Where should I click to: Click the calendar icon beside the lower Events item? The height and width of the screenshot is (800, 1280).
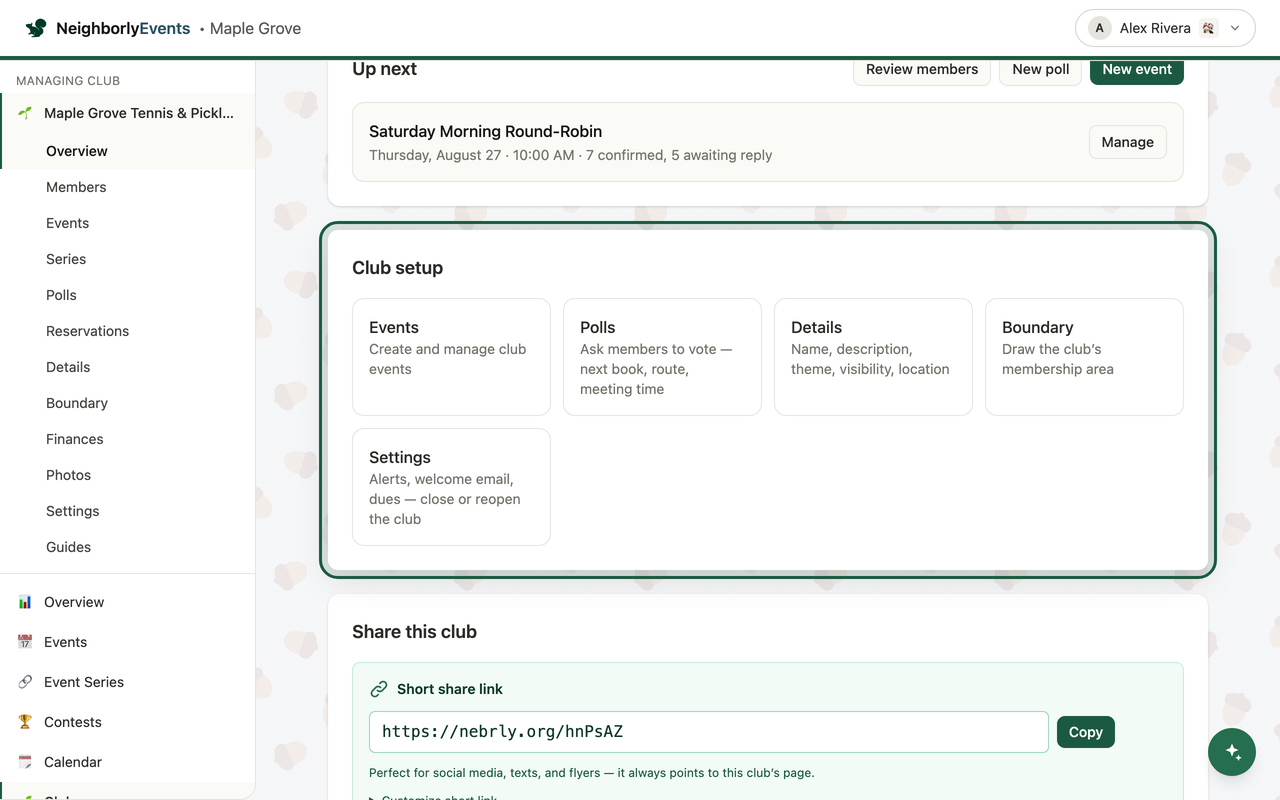25,642
